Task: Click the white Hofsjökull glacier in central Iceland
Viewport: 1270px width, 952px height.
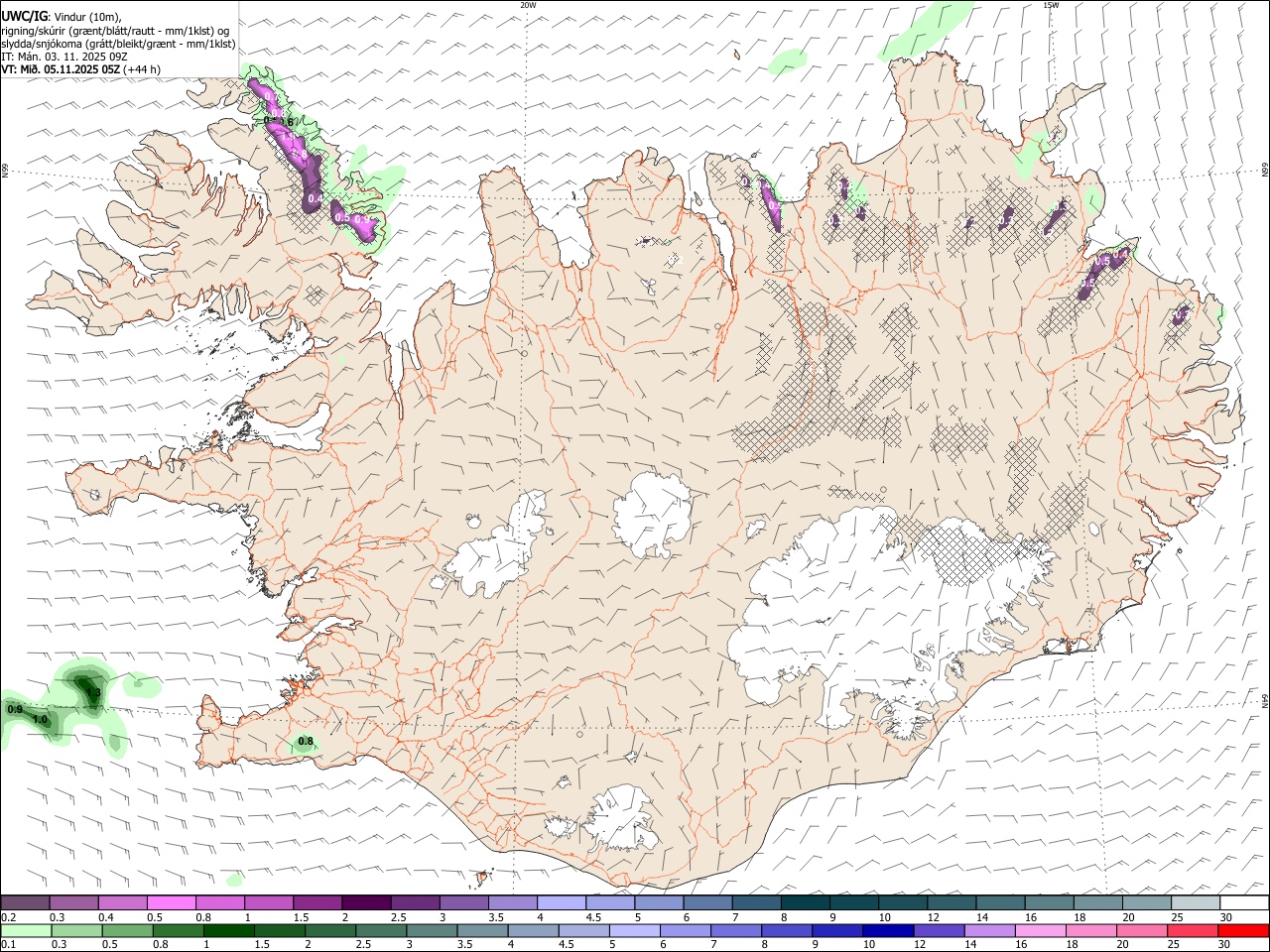Action: 653,514
